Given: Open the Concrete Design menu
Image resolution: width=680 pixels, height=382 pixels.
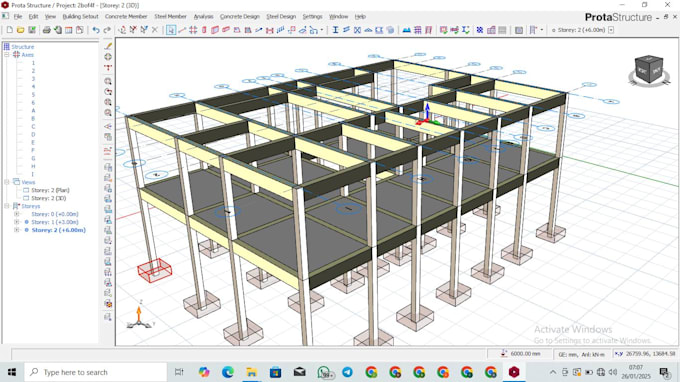Looking at the screenshot, I should tap(239, 16).
